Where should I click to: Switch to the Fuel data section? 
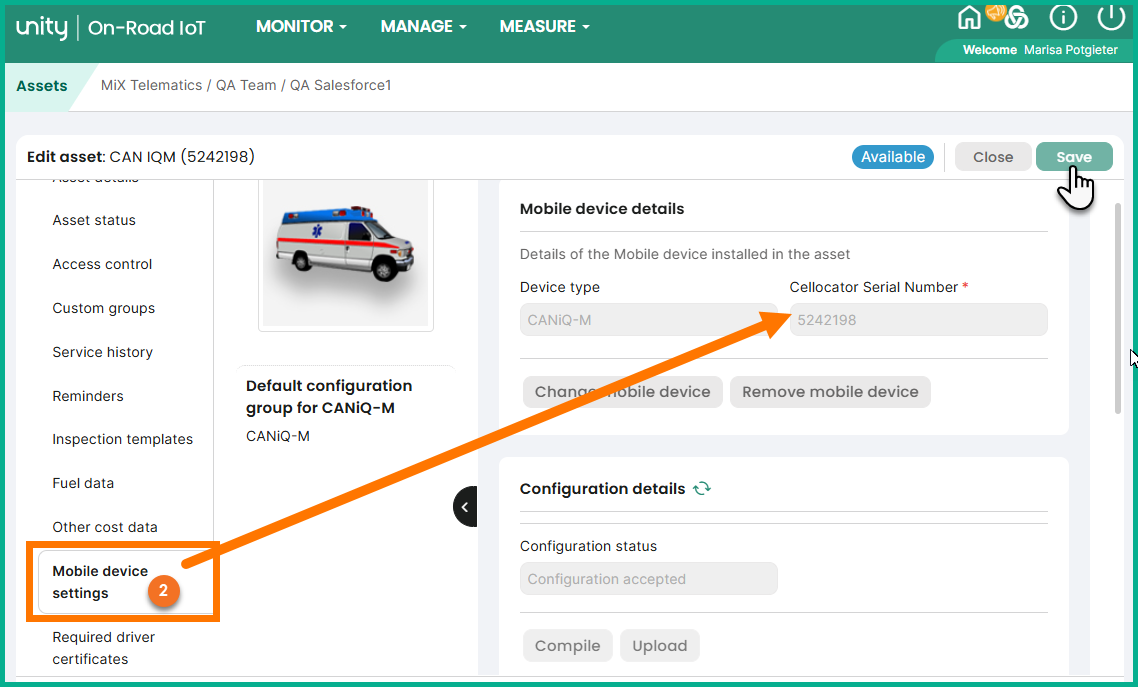[83, 483]
